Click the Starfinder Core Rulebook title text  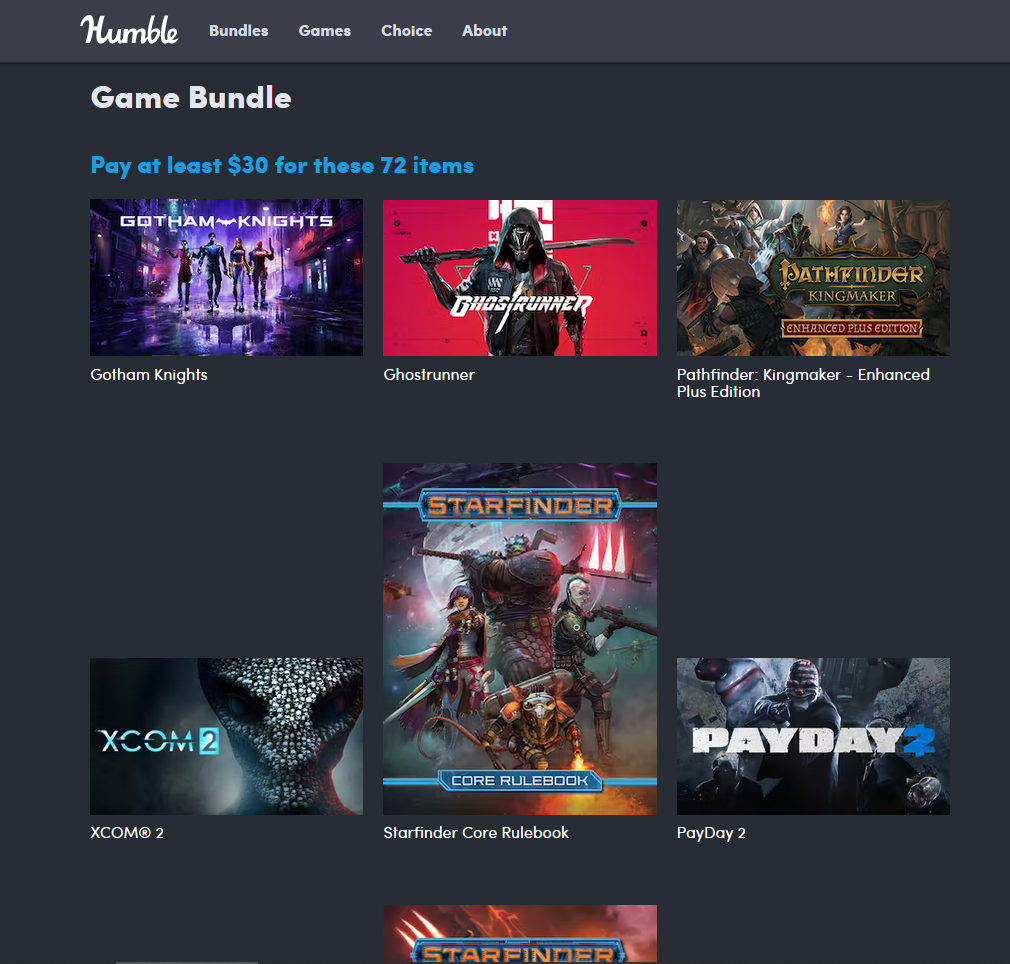click(x=476, y=833)
